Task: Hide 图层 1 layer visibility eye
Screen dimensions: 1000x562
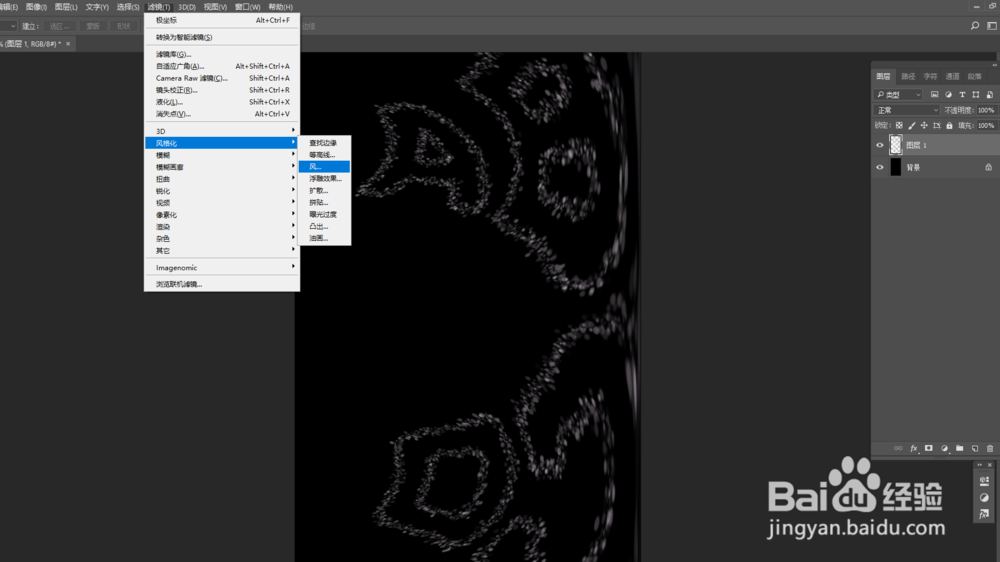Action: point(879,145)
